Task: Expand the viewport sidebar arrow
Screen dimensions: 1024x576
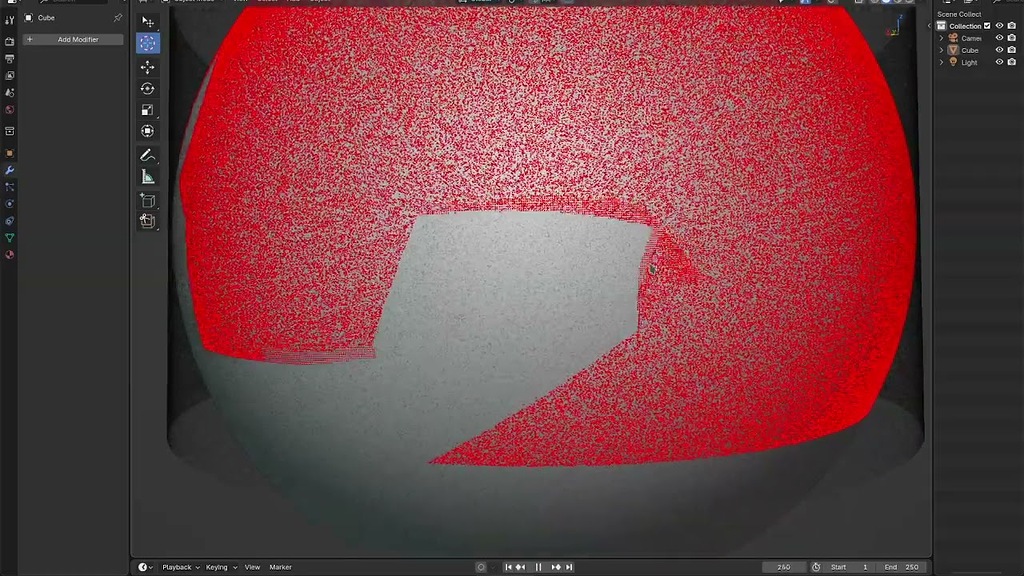Action: point(929,26)
